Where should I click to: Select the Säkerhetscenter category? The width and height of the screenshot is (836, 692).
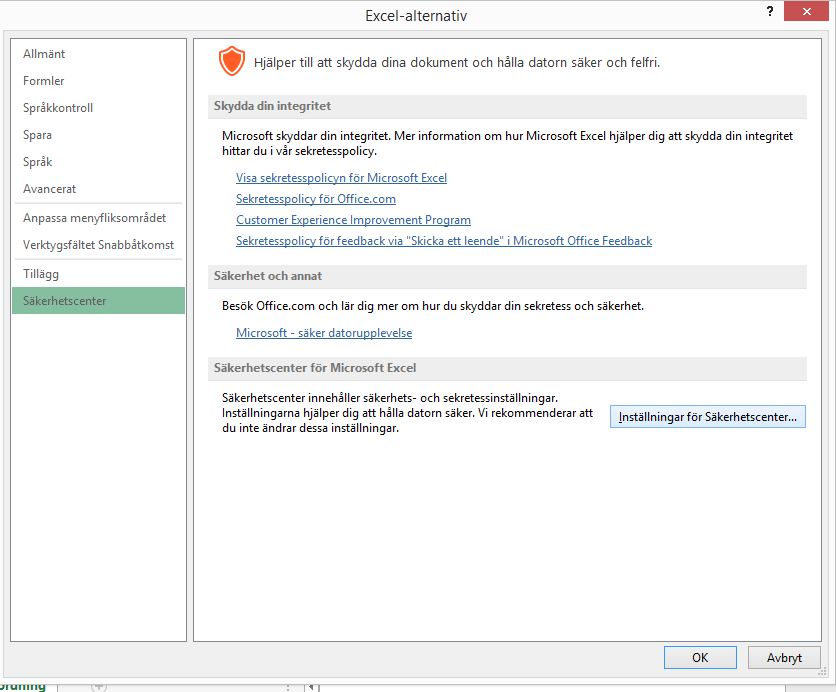tap(98, 301)
